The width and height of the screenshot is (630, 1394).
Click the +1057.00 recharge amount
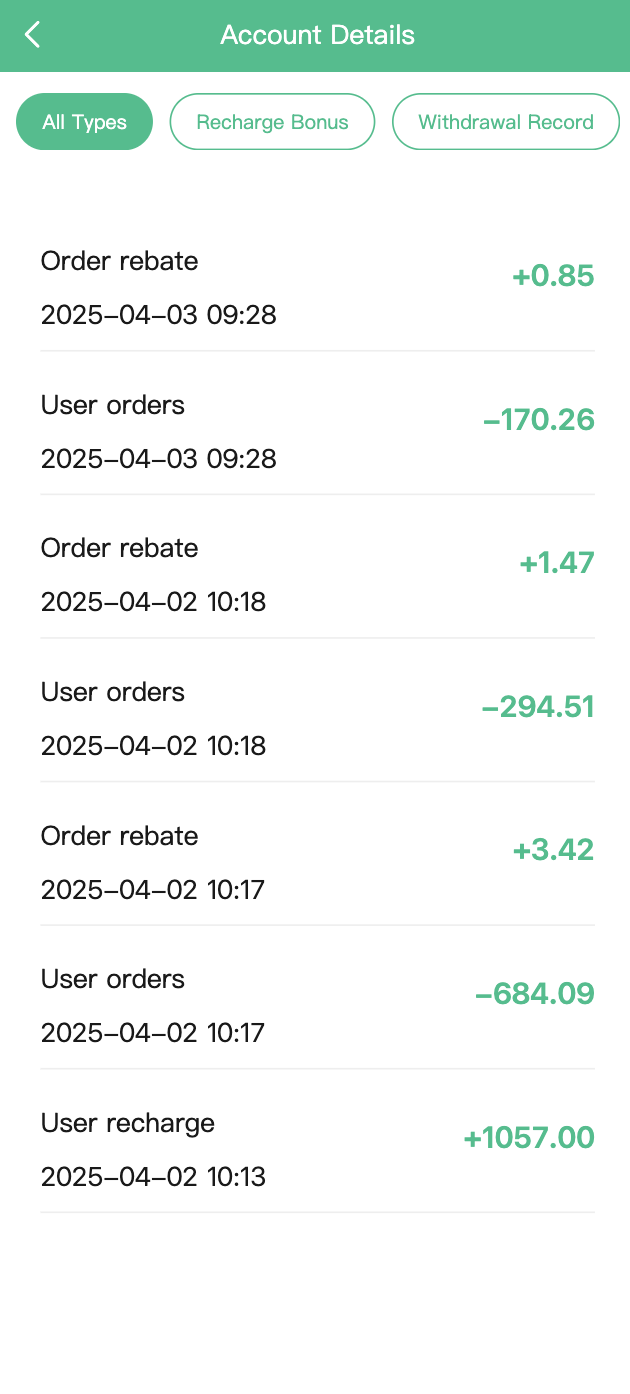coord(529,1138)
